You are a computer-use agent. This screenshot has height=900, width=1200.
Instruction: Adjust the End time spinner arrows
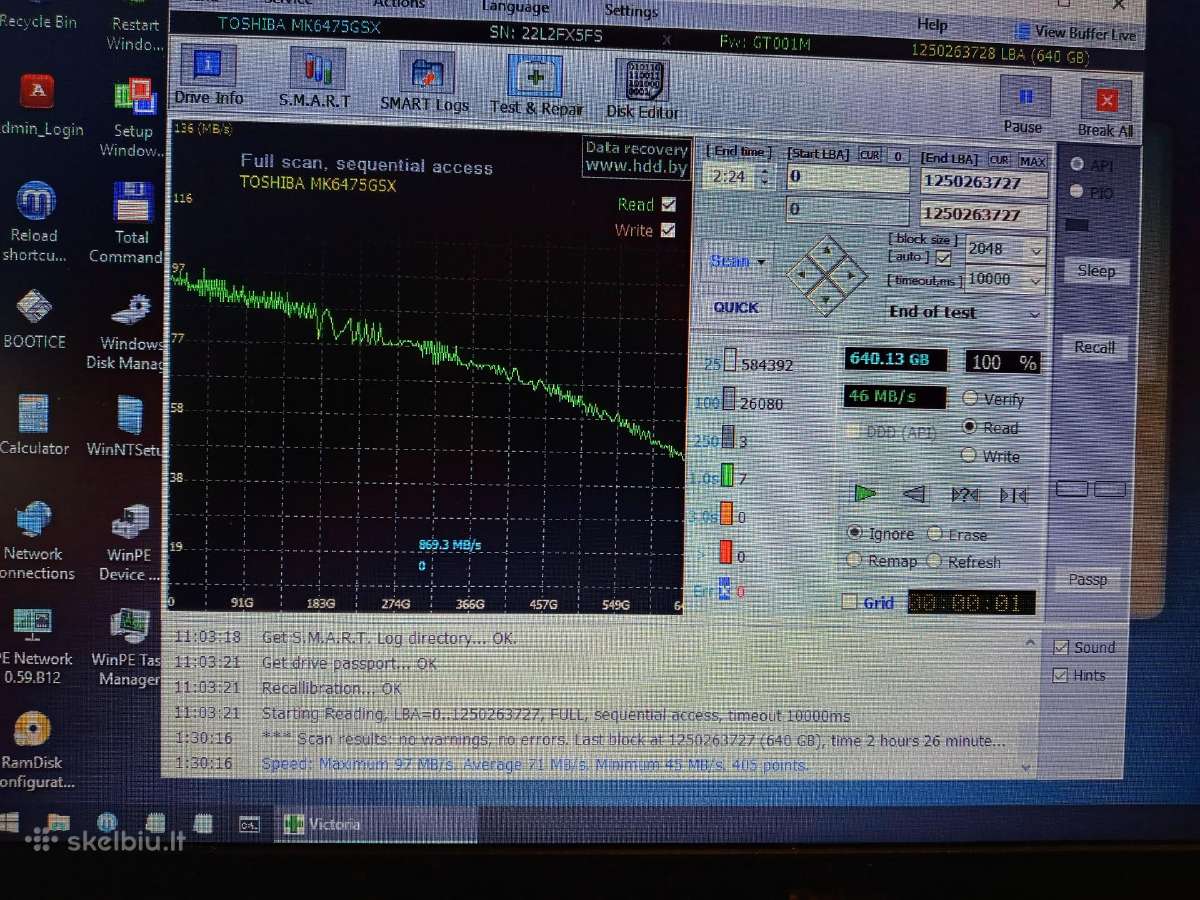click(x=765, y=178)
